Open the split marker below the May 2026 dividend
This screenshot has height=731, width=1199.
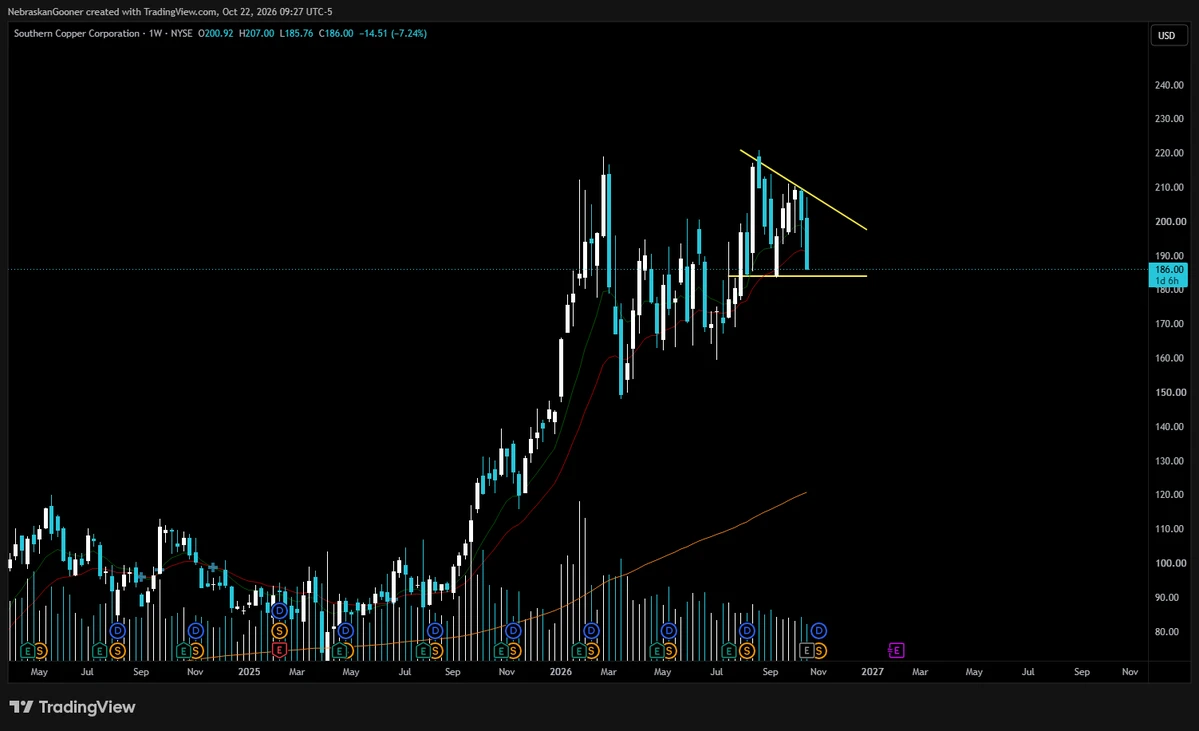click(669, 651)
